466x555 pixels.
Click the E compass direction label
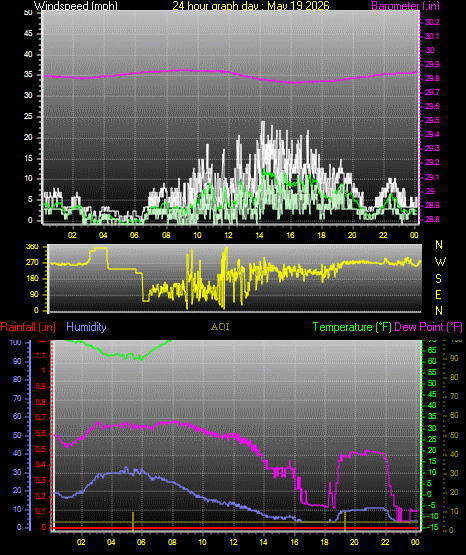pos(438,294)
